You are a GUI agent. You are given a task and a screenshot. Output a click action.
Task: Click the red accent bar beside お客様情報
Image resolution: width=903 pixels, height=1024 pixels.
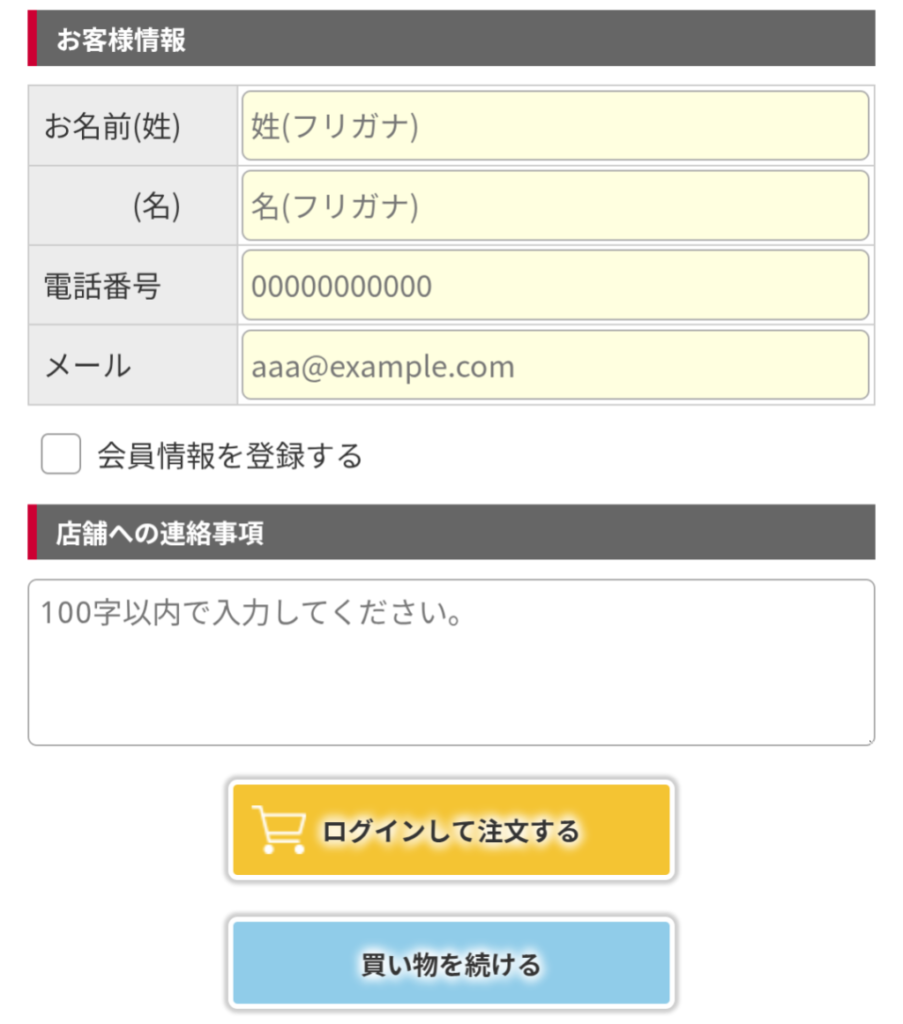click(32, 38)
